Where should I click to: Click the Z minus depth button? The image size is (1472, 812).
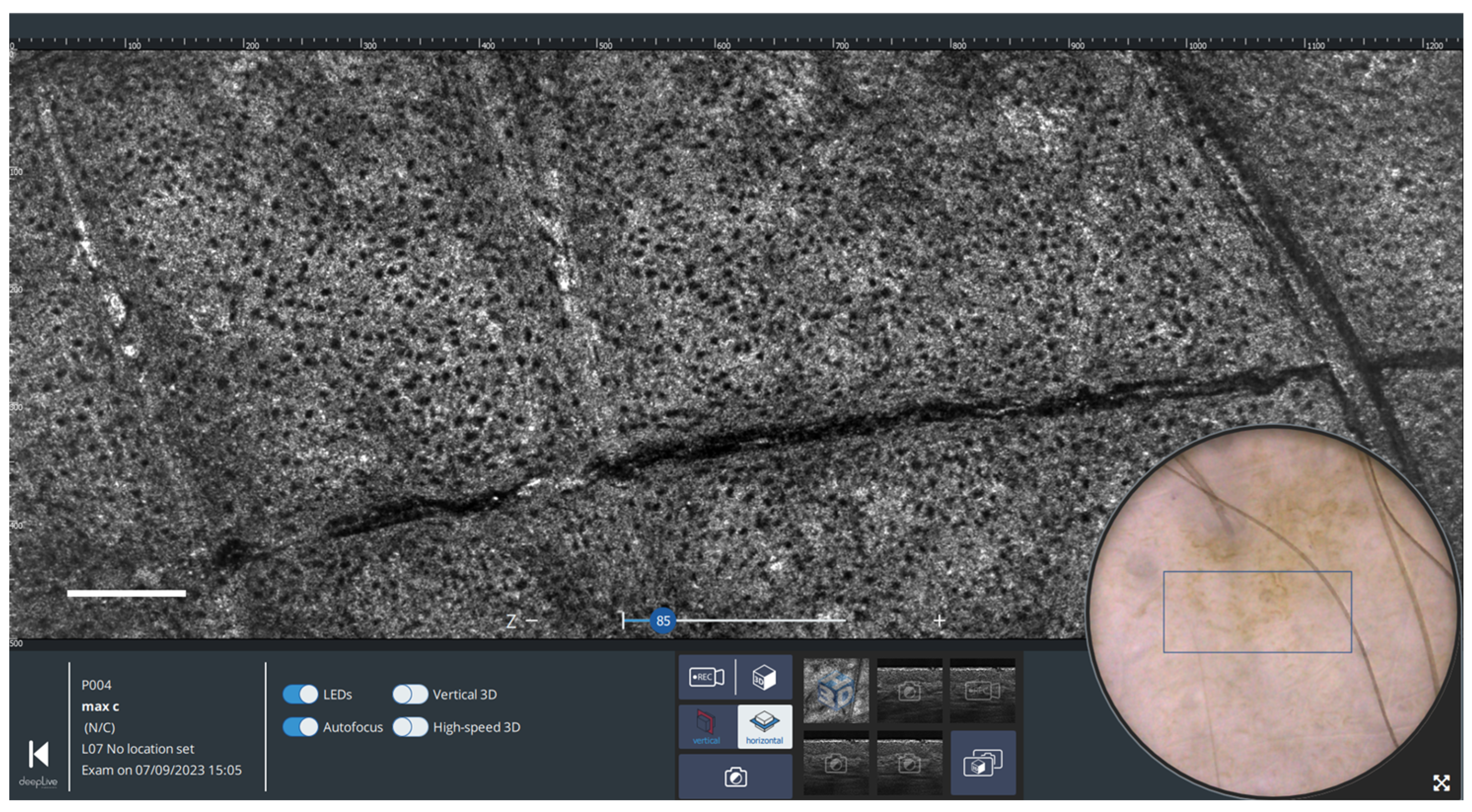[x=531, y=621]
